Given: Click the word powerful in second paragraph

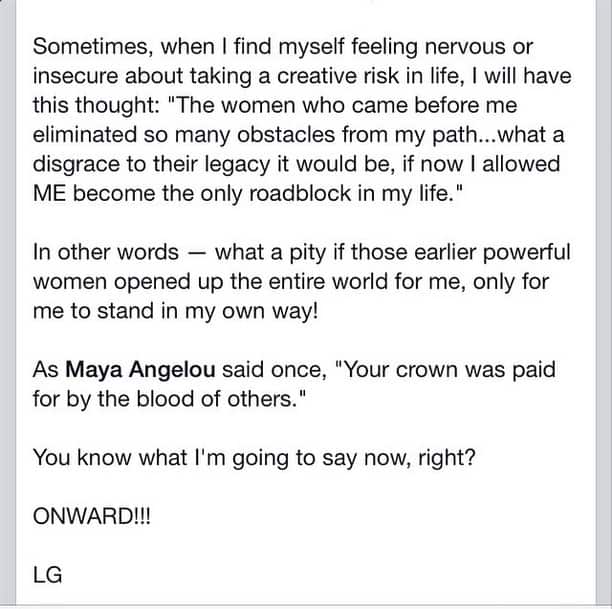Looking at the screenshot, I should 527,253.
